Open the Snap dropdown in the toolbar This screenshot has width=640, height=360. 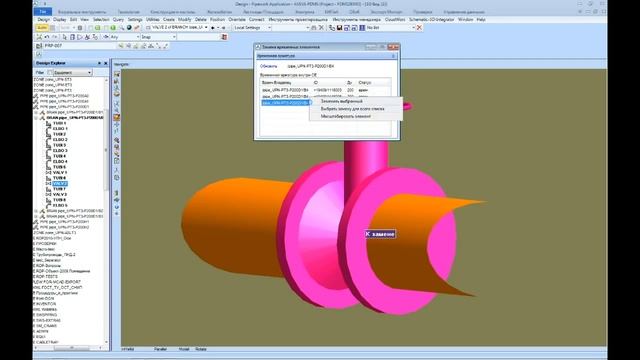(x=174, y=37)
